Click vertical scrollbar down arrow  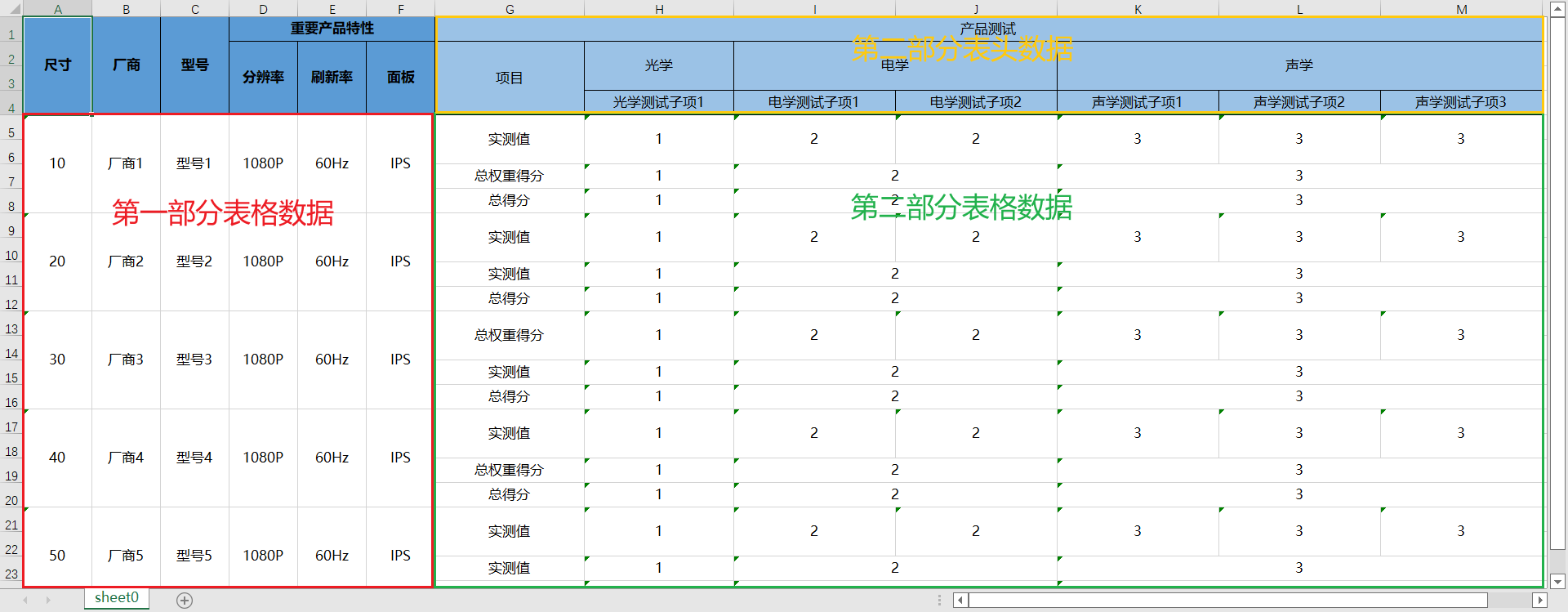point(1557,582)
